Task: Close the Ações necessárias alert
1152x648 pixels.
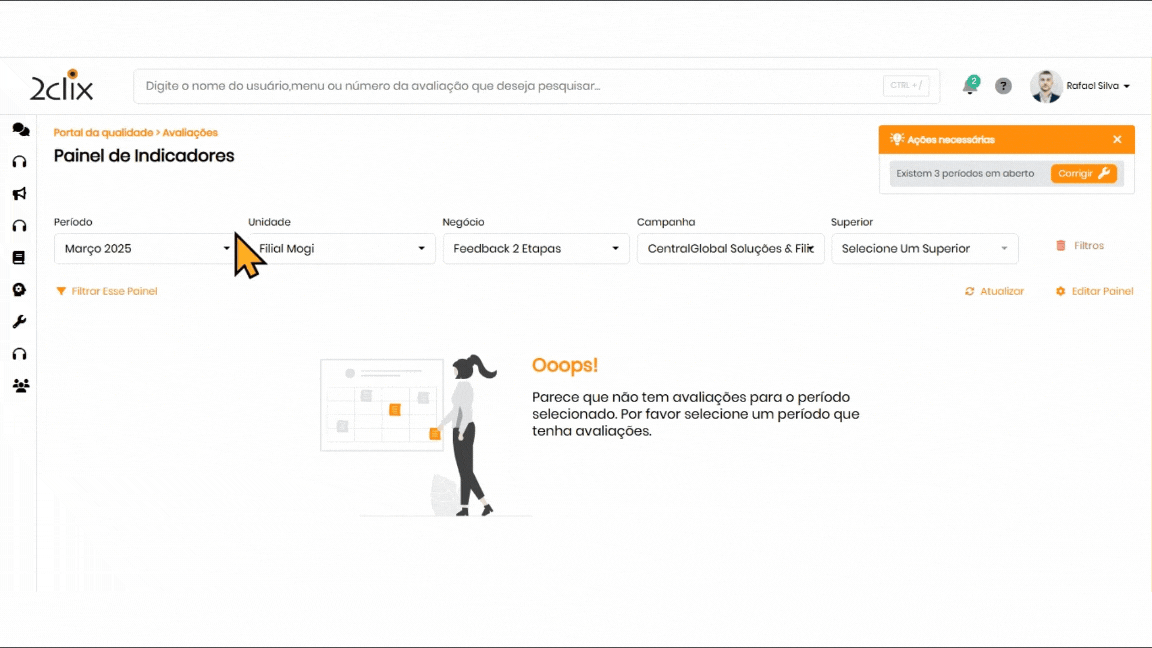Action: pyautogui.click(x=1117, y=140)
